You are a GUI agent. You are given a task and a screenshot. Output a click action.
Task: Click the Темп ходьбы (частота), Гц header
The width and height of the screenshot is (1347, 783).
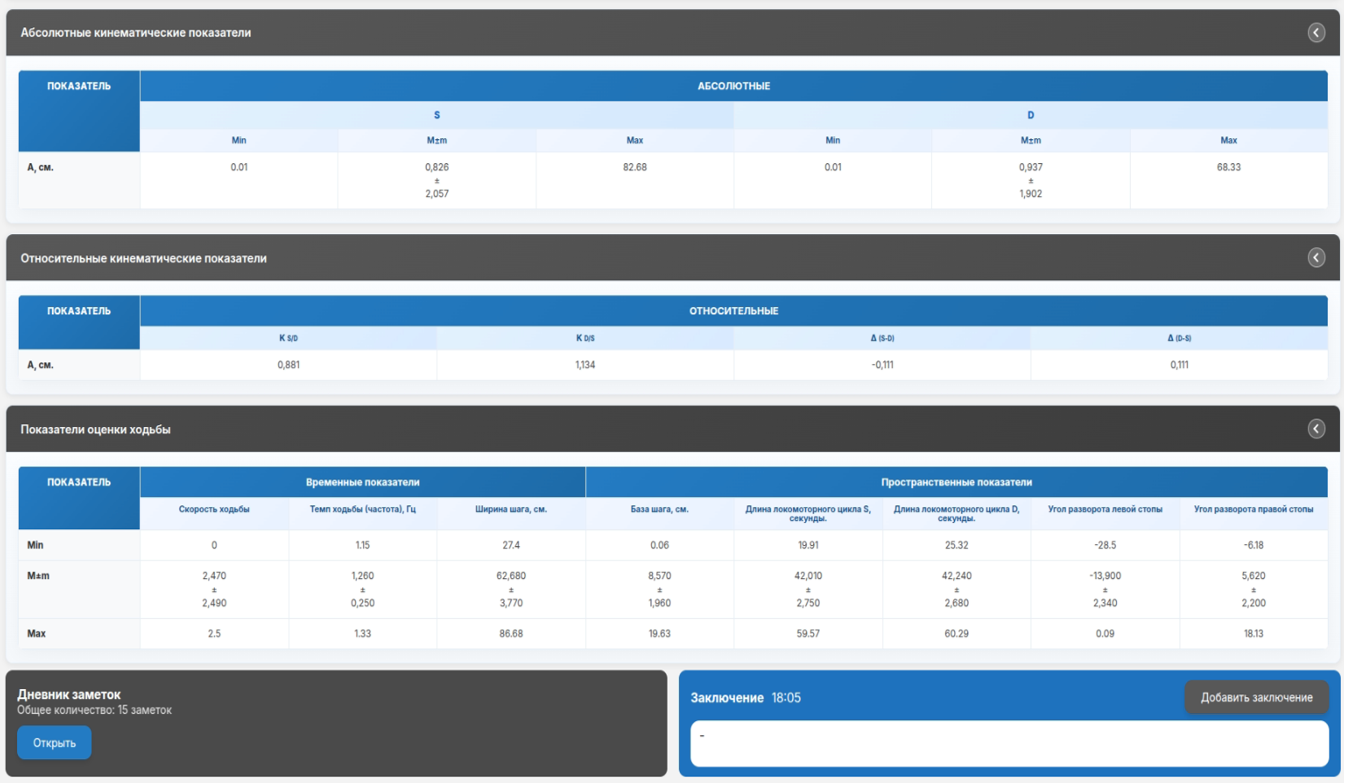coord(363,510)
